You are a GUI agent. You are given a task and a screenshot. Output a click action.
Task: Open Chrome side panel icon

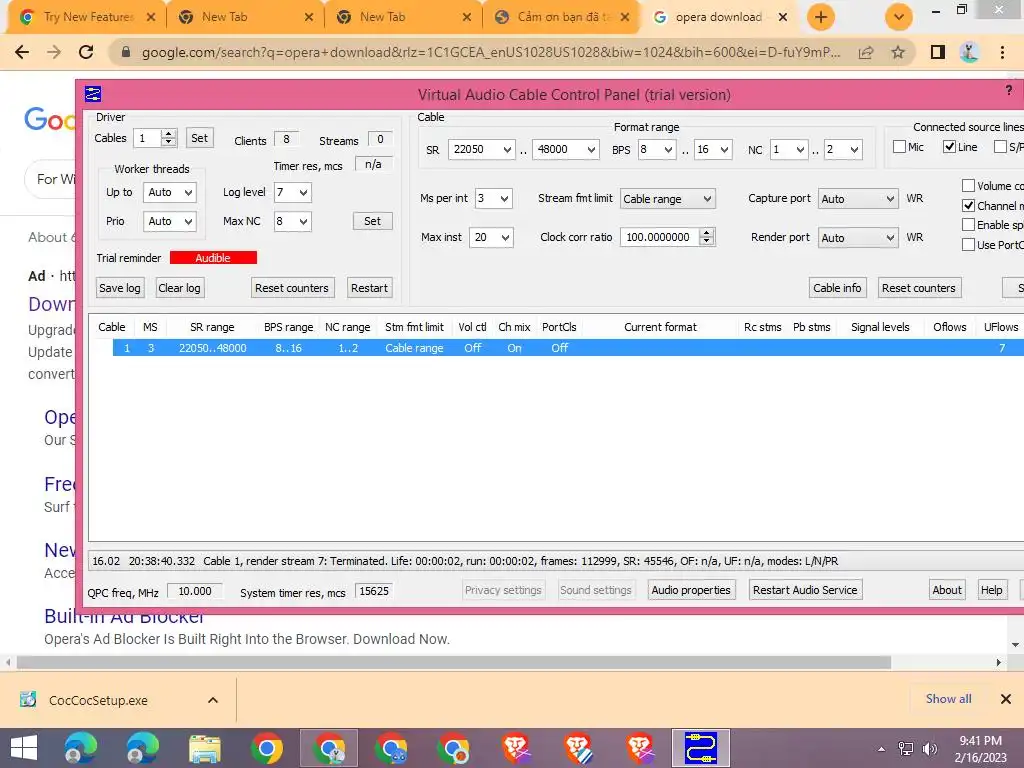938,52
